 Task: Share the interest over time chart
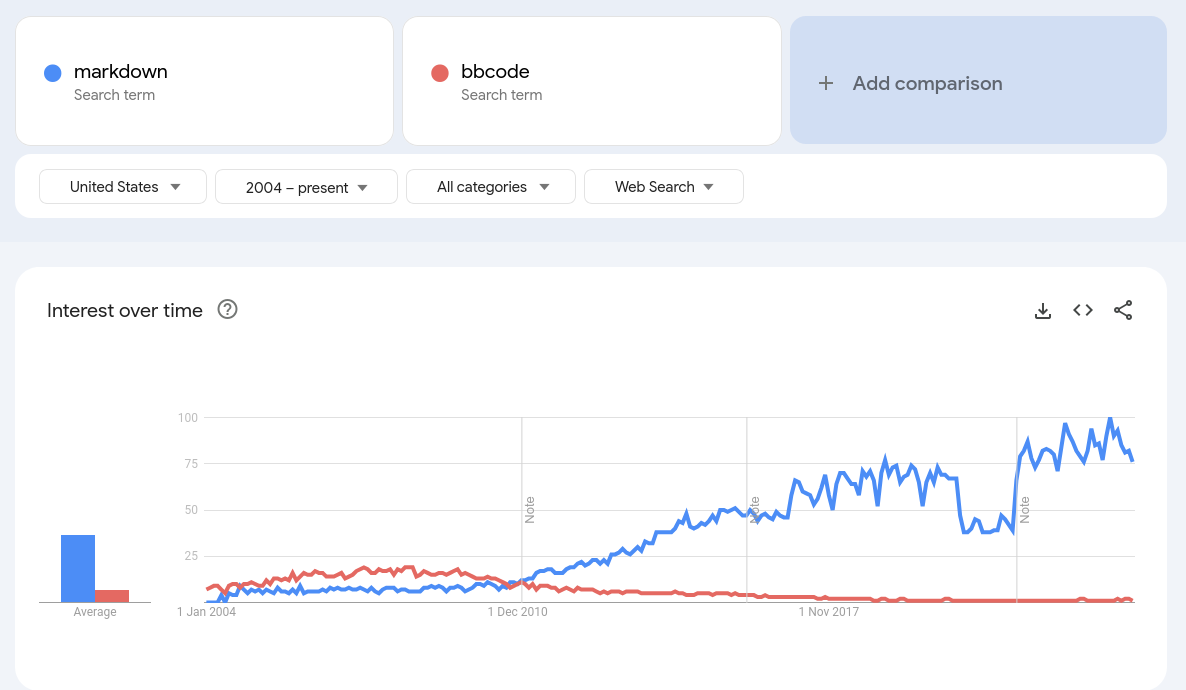coord(1123,311)
